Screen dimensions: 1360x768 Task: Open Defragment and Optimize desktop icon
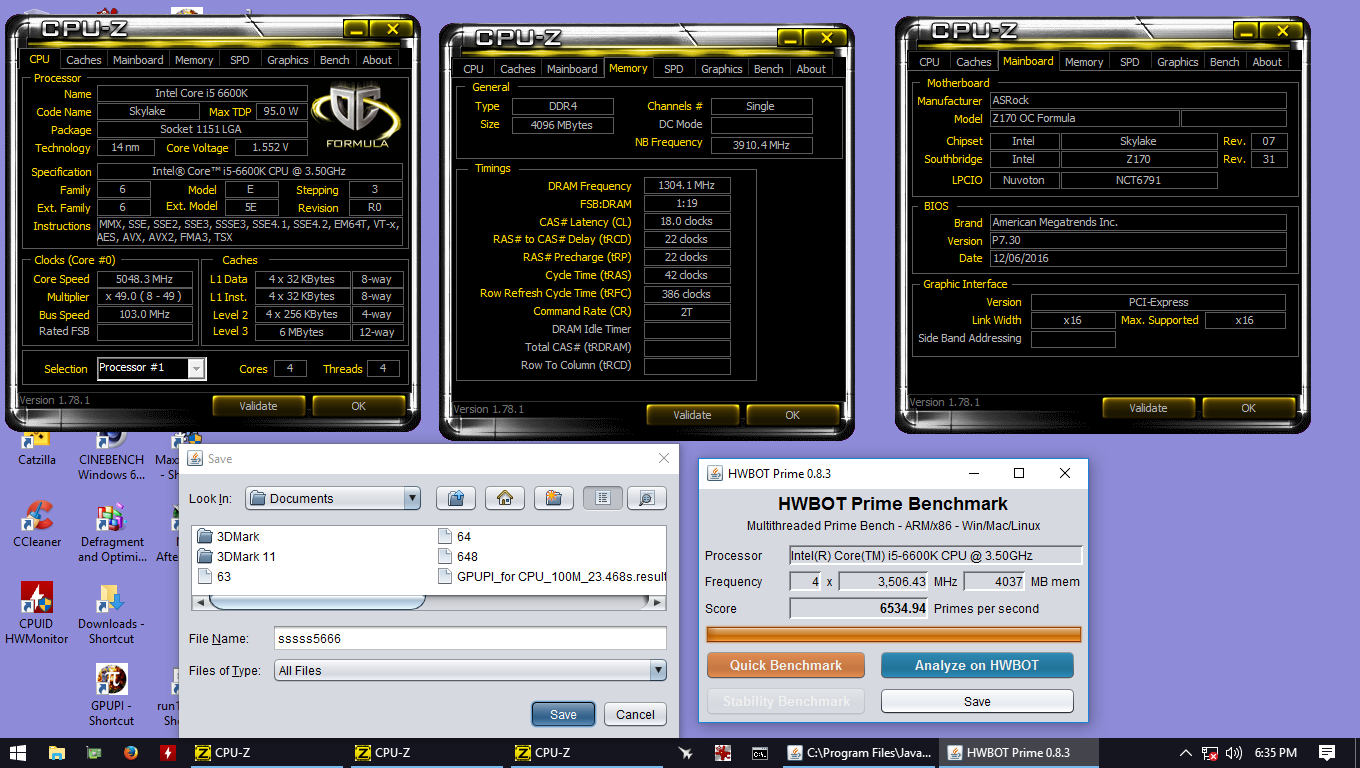pos(111,532)
